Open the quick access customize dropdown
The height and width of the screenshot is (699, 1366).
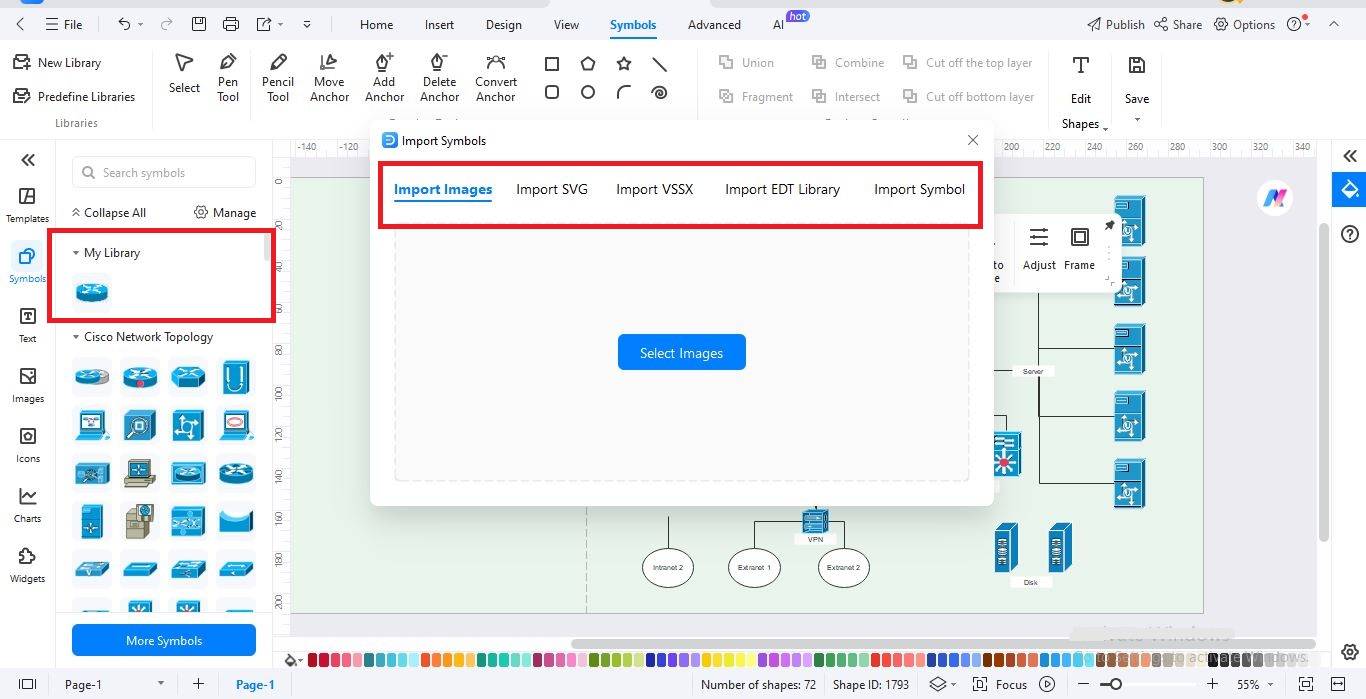pos(307,24)
